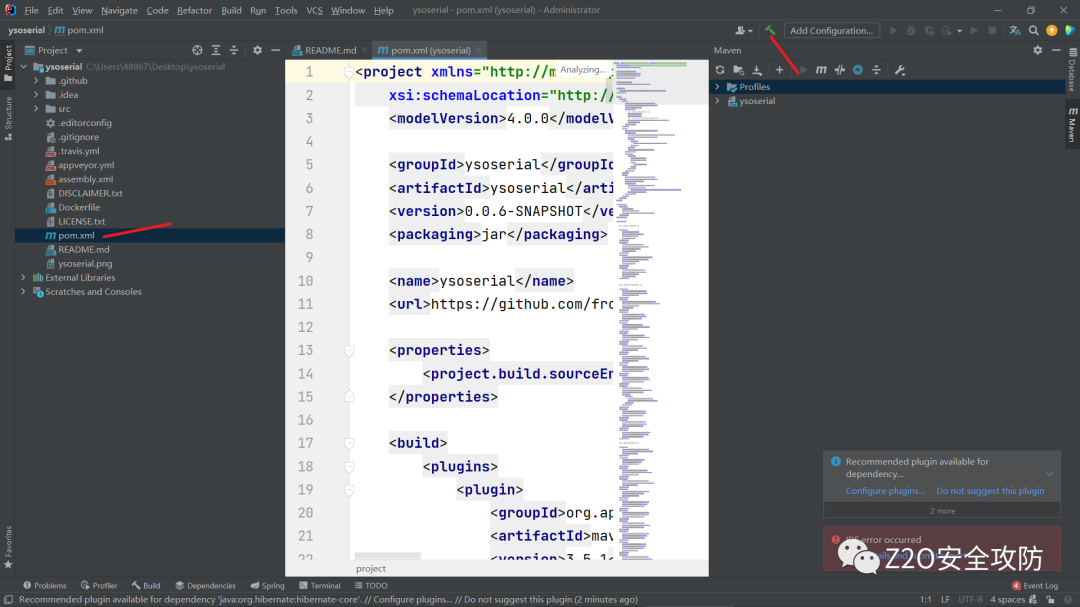Click Structure side tool tab
Viewport: 1080px width, 607px height.
point(8,119)
